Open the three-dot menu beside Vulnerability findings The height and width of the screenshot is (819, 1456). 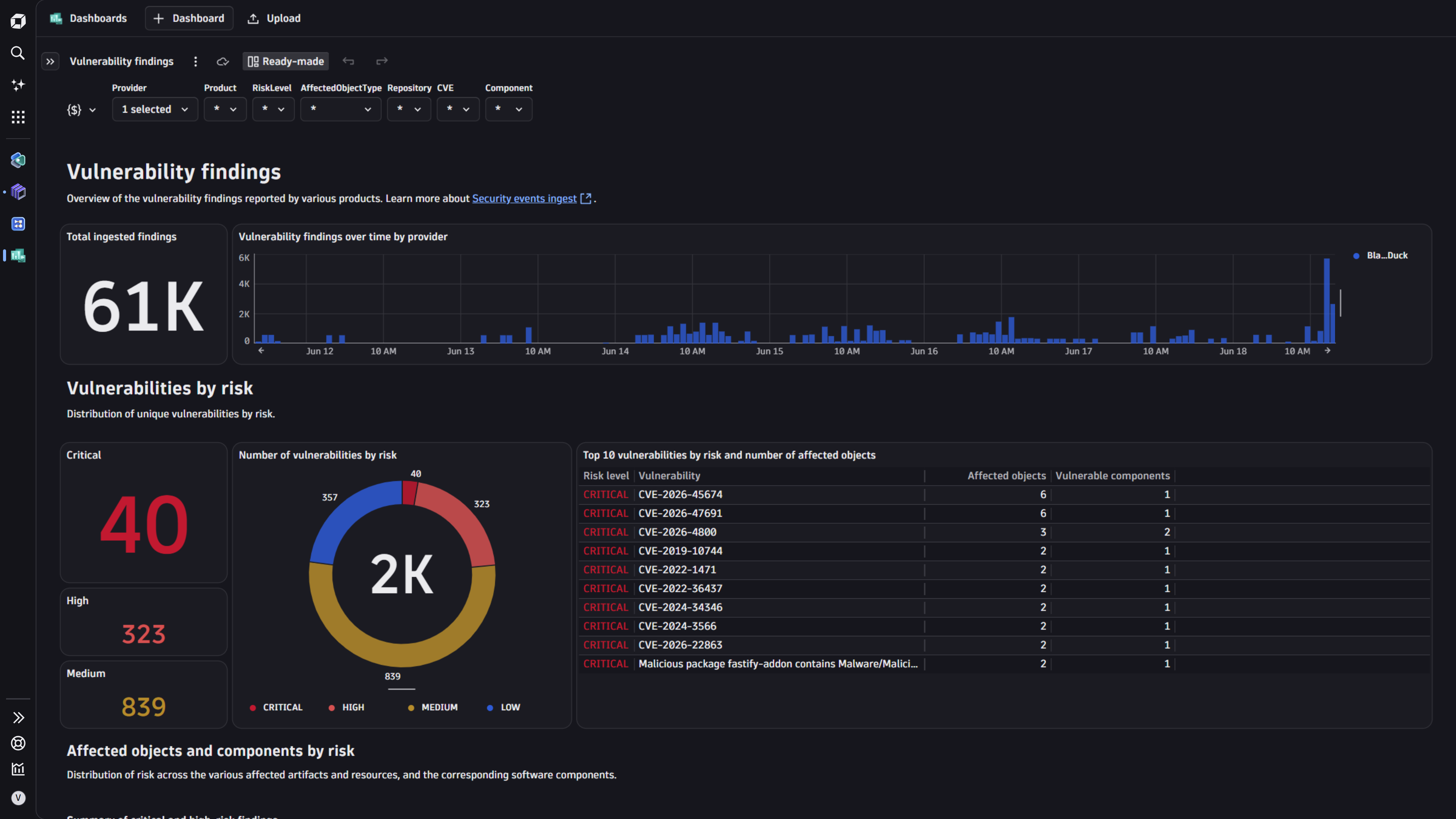196,61
